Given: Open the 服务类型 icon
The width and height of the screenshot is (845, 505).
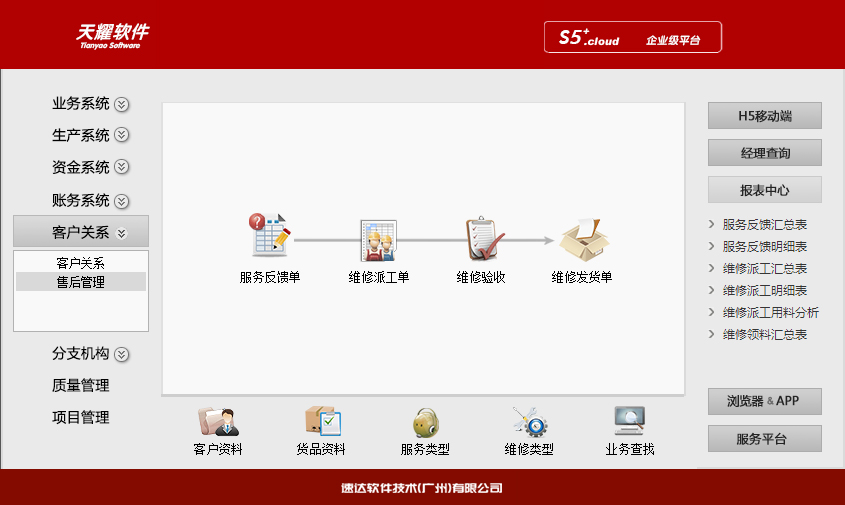Looking at the screenshot, I should point(425,424).
